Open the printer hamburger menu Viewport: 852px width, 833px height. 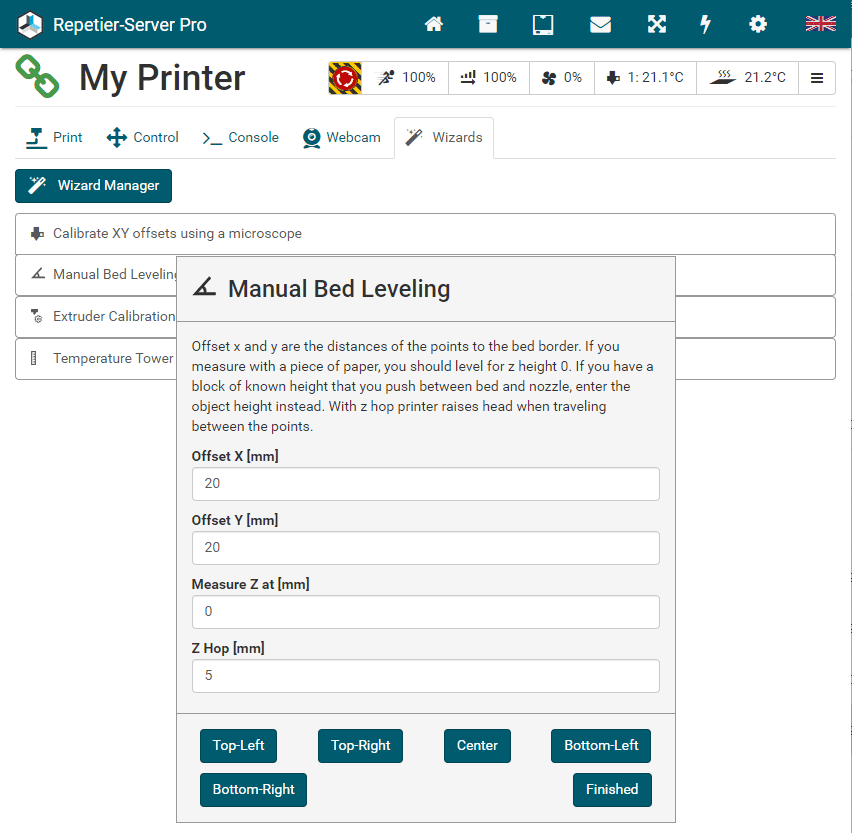[817, 78]
